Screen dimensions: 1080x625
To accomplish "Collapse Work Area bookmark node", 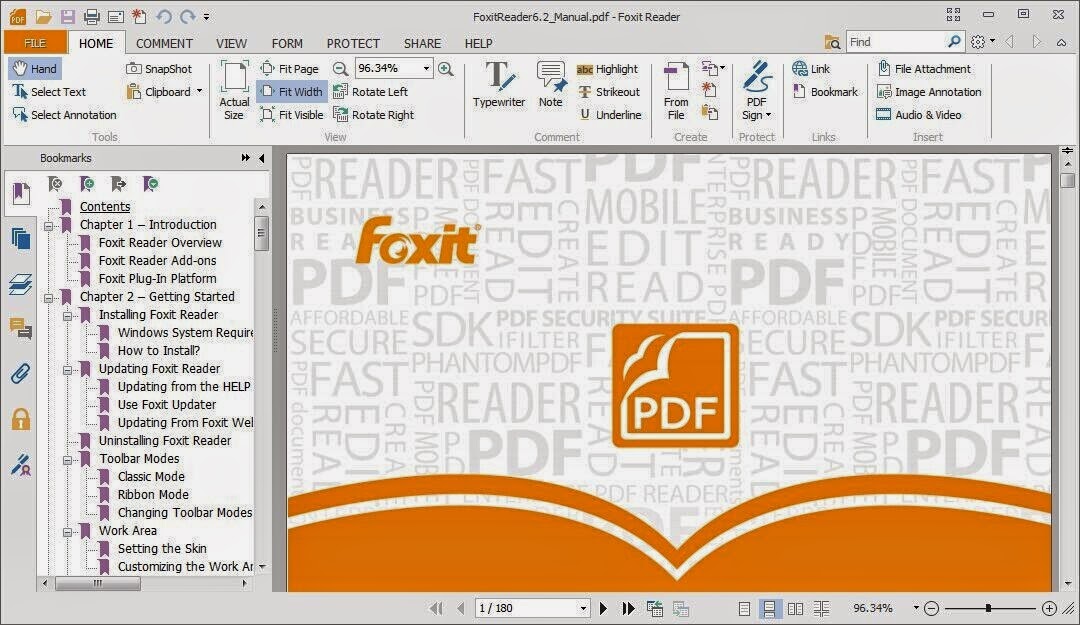I will click(68, 531).
